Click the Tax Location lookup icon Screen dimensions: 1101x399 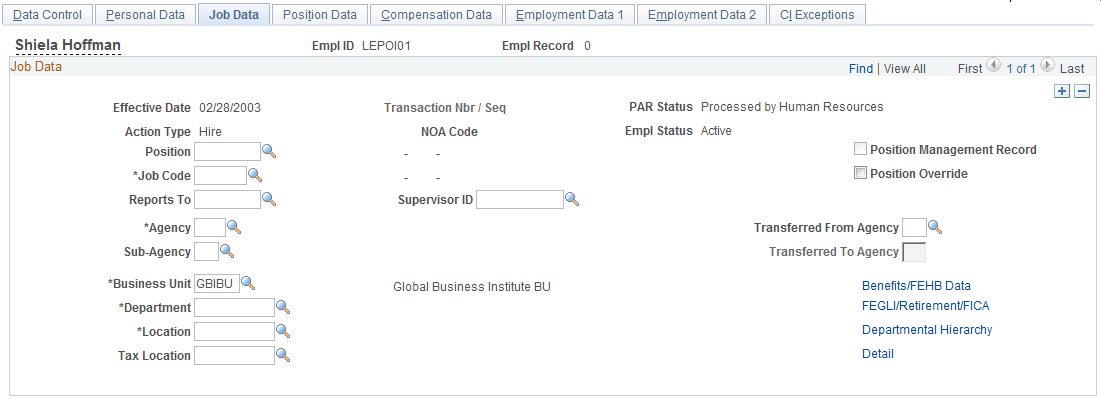point(283,355)
